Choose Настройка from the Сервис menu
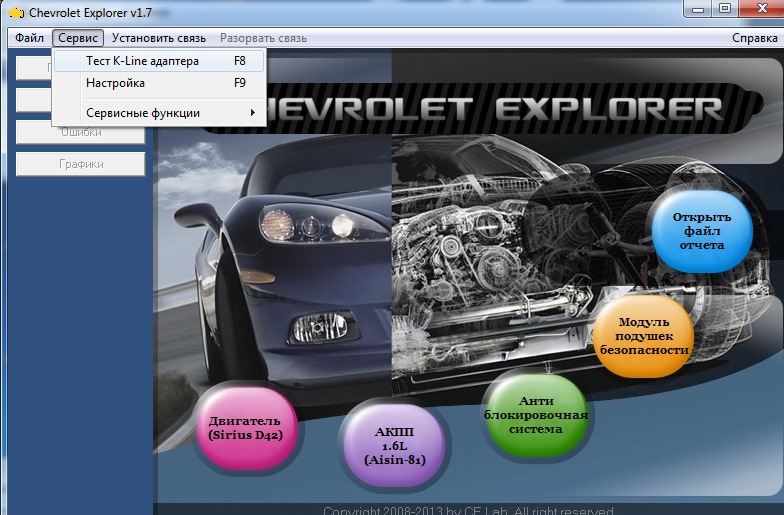The height and width of the screenshot is (515, 784). coord(159,83)
